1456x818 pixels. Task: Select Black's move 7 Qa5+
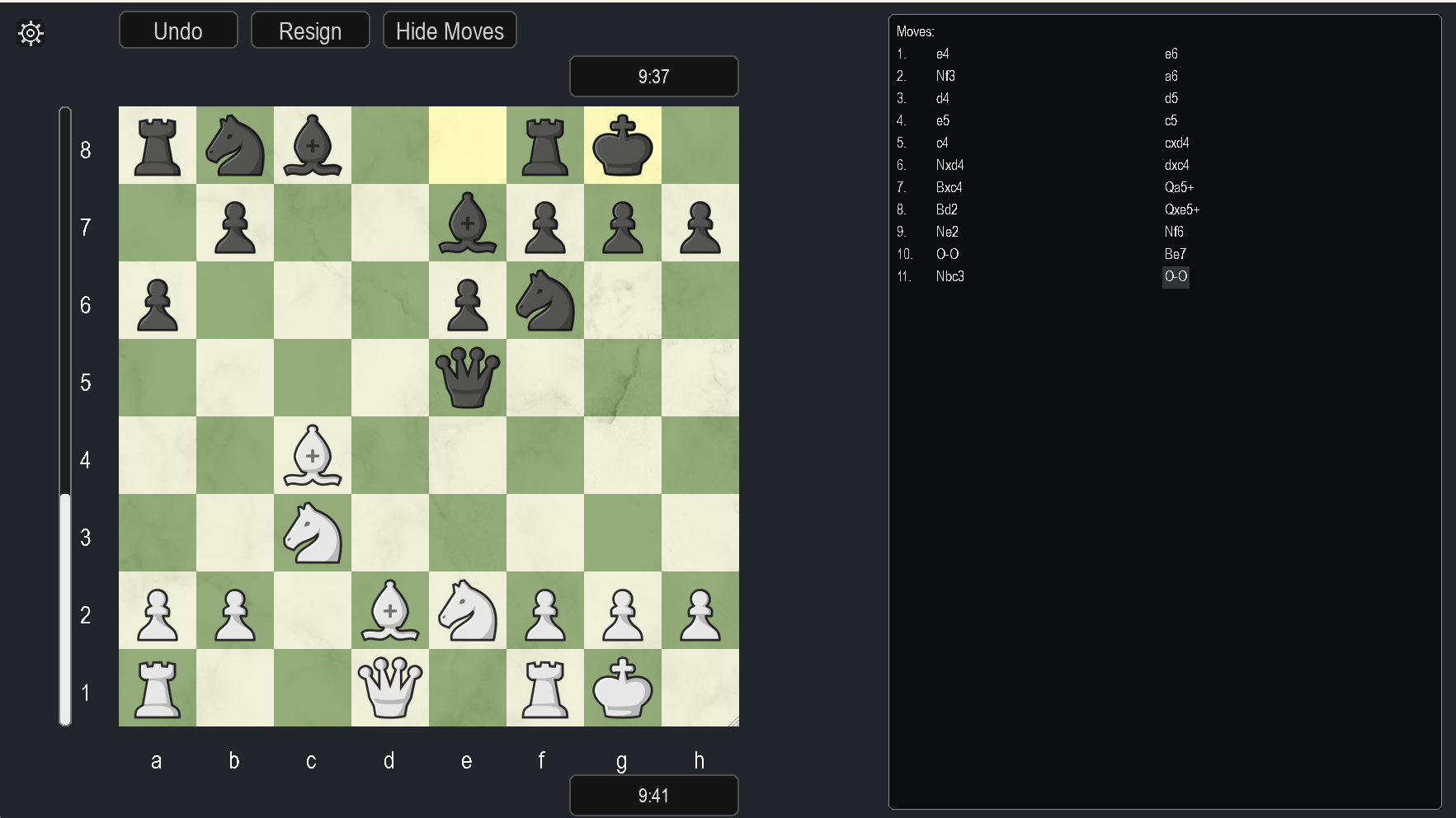point(1179,187)
